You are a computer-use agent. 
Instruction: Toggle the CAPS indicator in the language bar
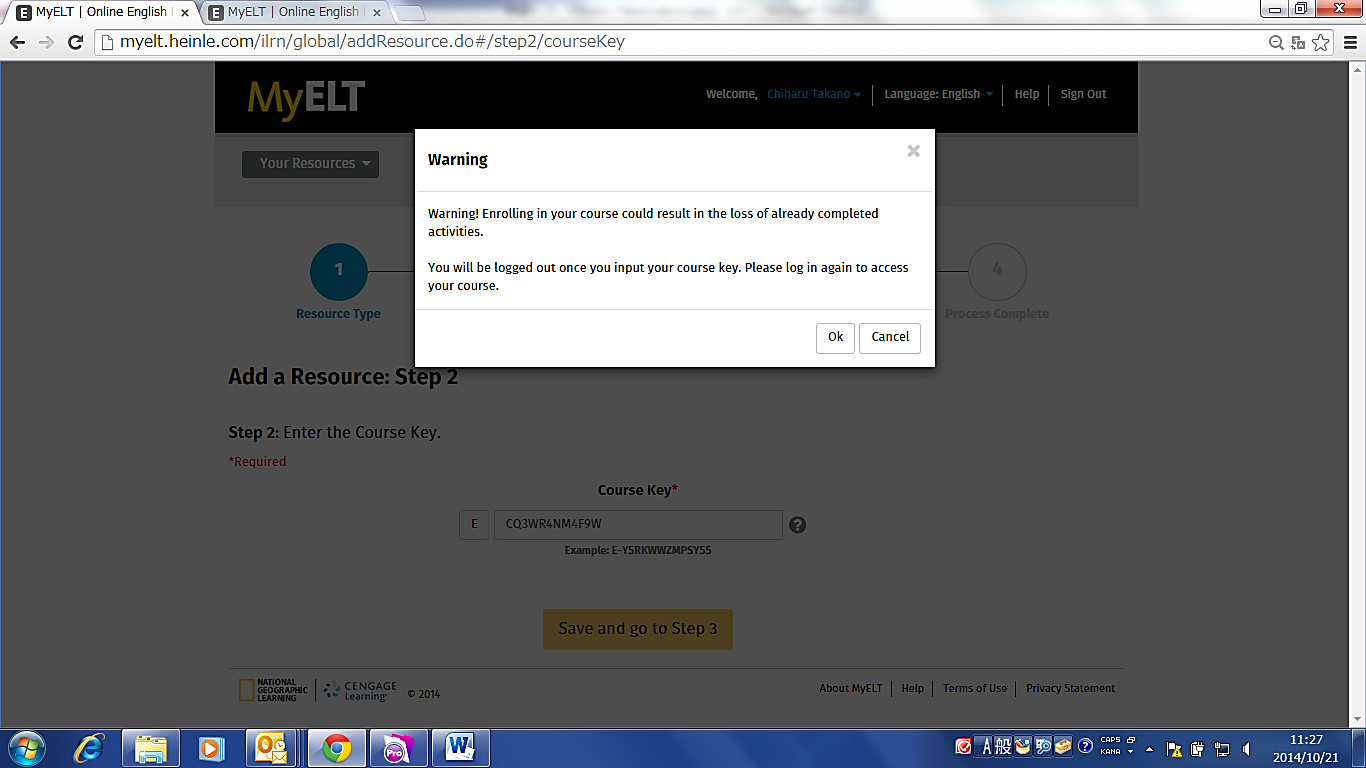(1110, 740)
